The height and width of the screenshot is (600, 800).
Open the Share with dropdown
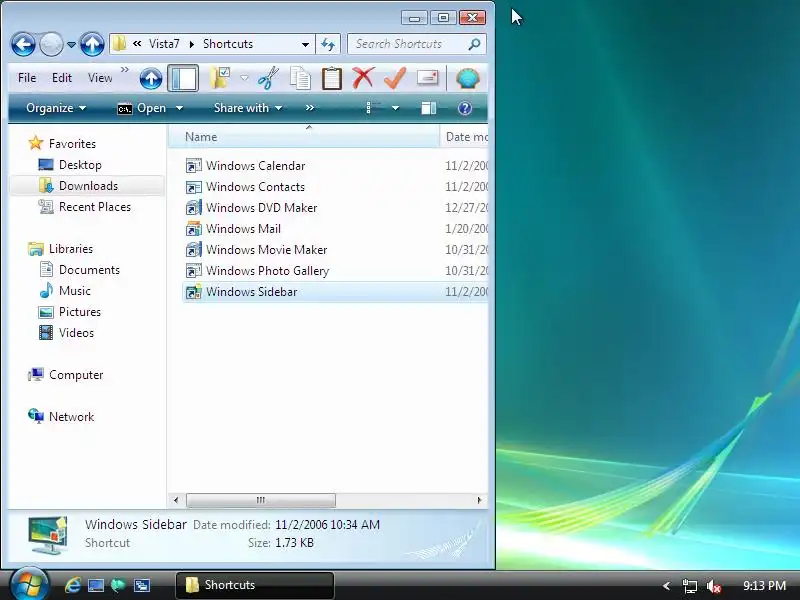[248, 108]
